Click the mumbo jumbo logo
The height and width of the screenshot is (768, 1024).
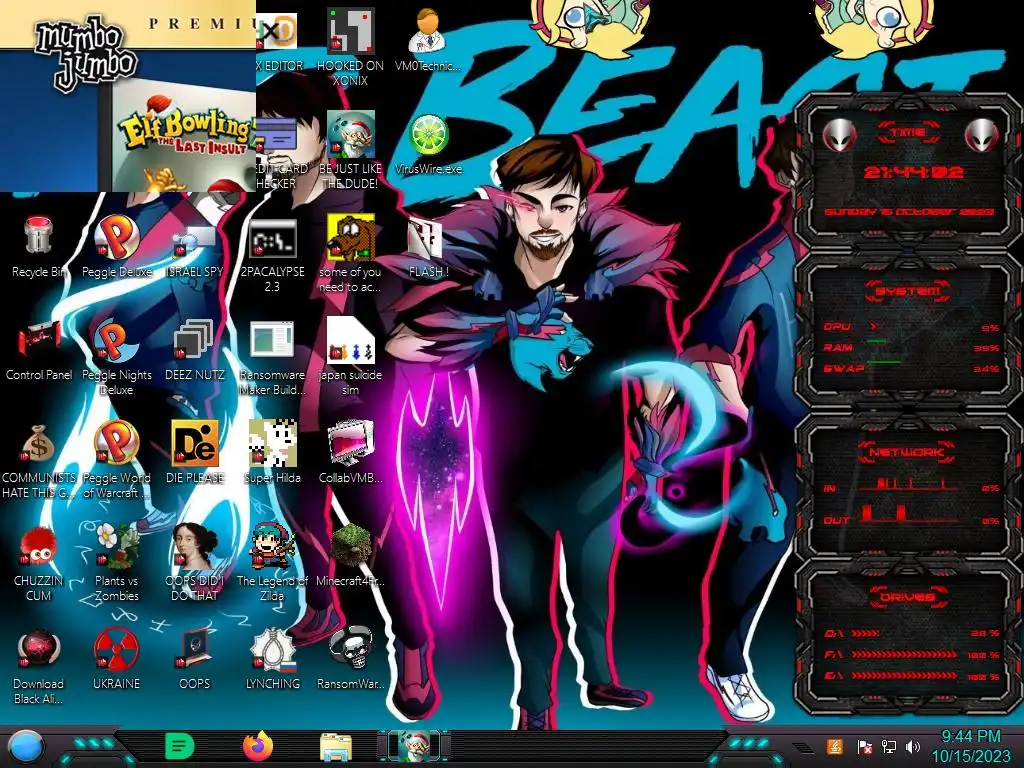(x=86, y=53)
